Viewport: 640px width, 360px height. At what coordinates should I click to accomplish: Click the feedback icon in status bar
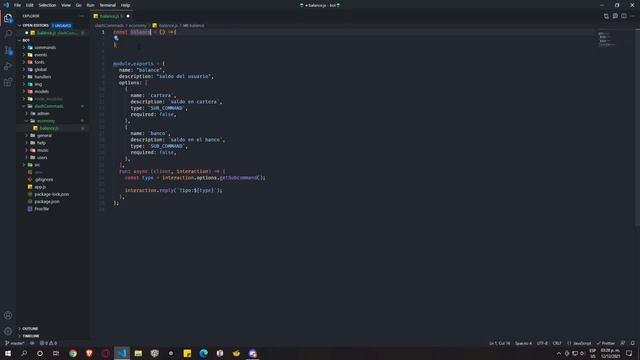pyautogui.click(x=622, y=343)
